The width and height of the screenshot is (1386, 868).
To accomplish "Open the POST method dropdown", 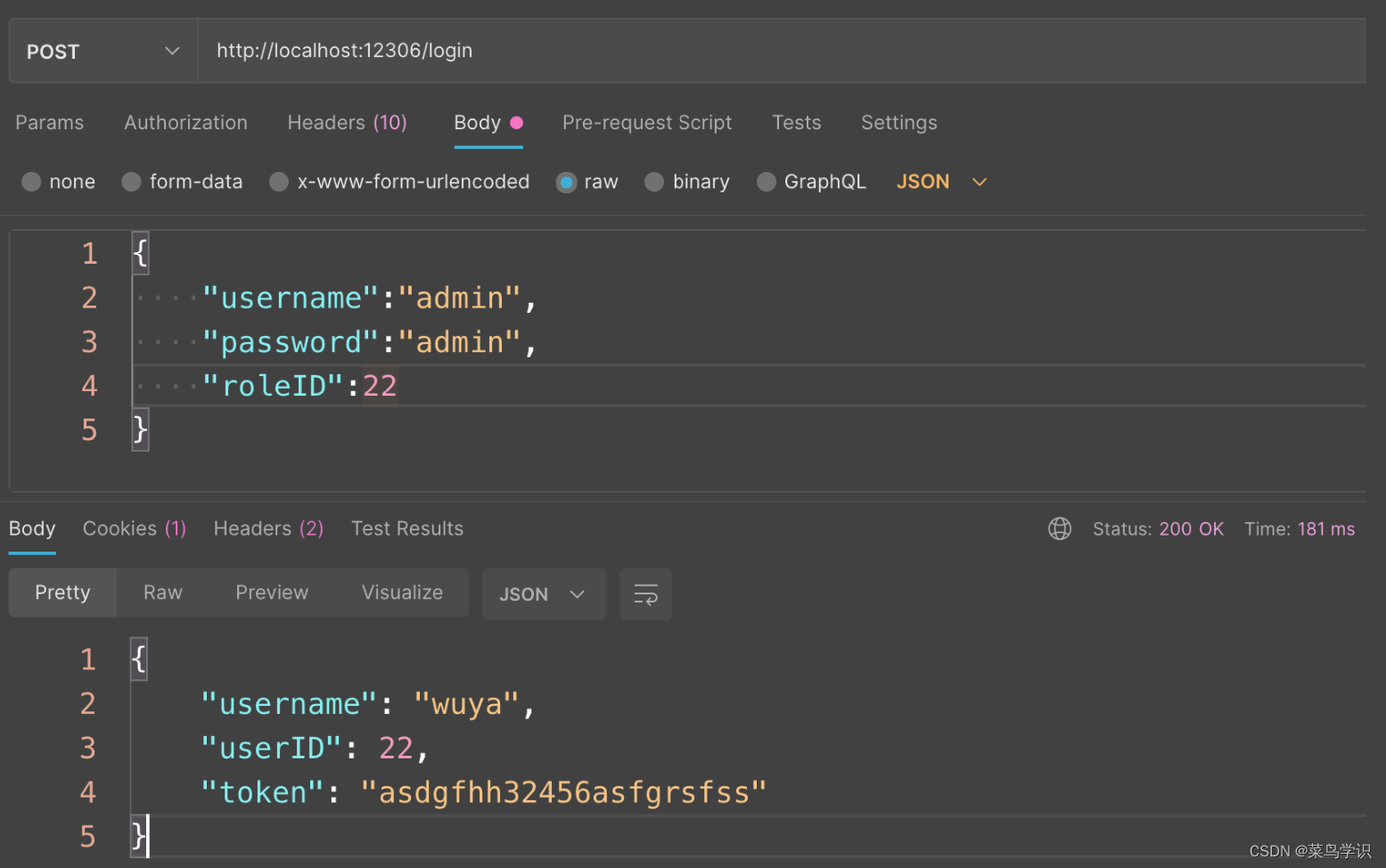I will (103, 51).
